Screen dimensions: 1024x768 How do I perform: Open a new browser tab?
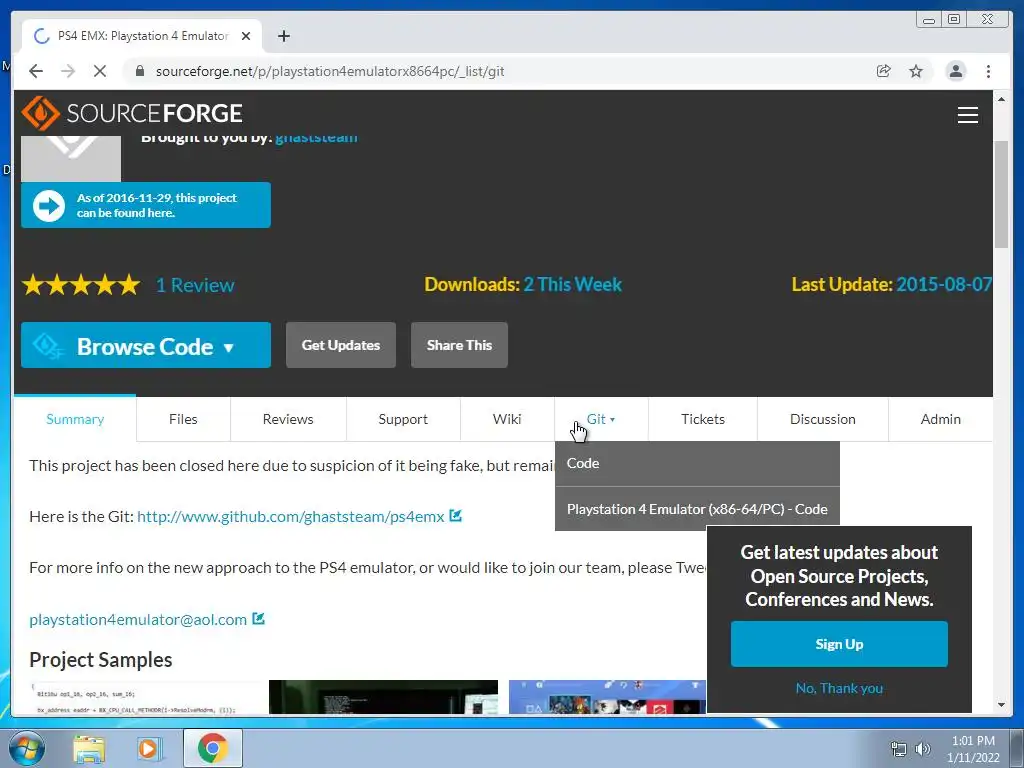point(283,36)
